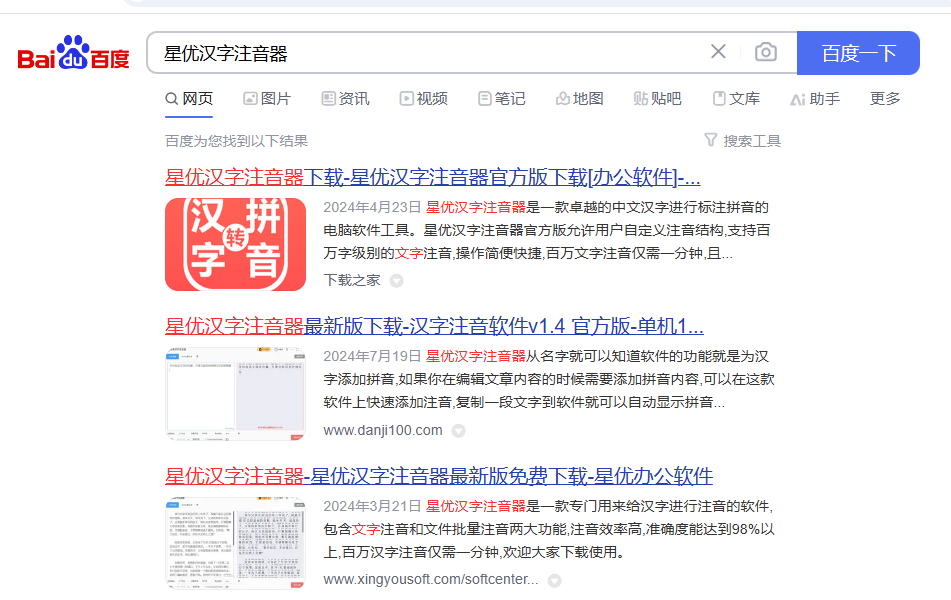Click the 下载之家 source label
This screenshot has height=600, width=951.
pos(352,280)
